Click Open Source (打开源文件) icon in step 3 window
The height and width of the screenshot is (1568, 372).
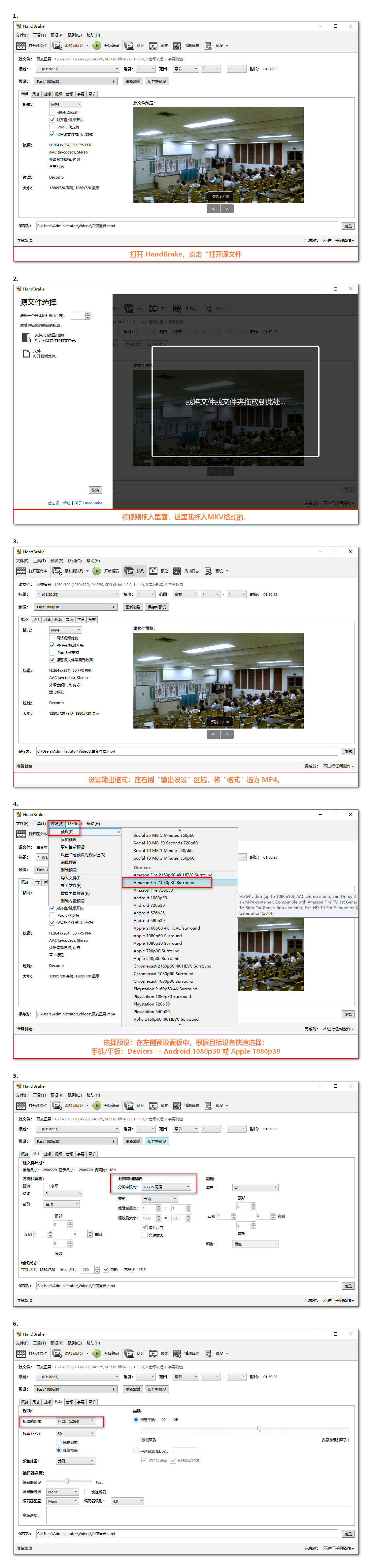[x=21, y=571]
